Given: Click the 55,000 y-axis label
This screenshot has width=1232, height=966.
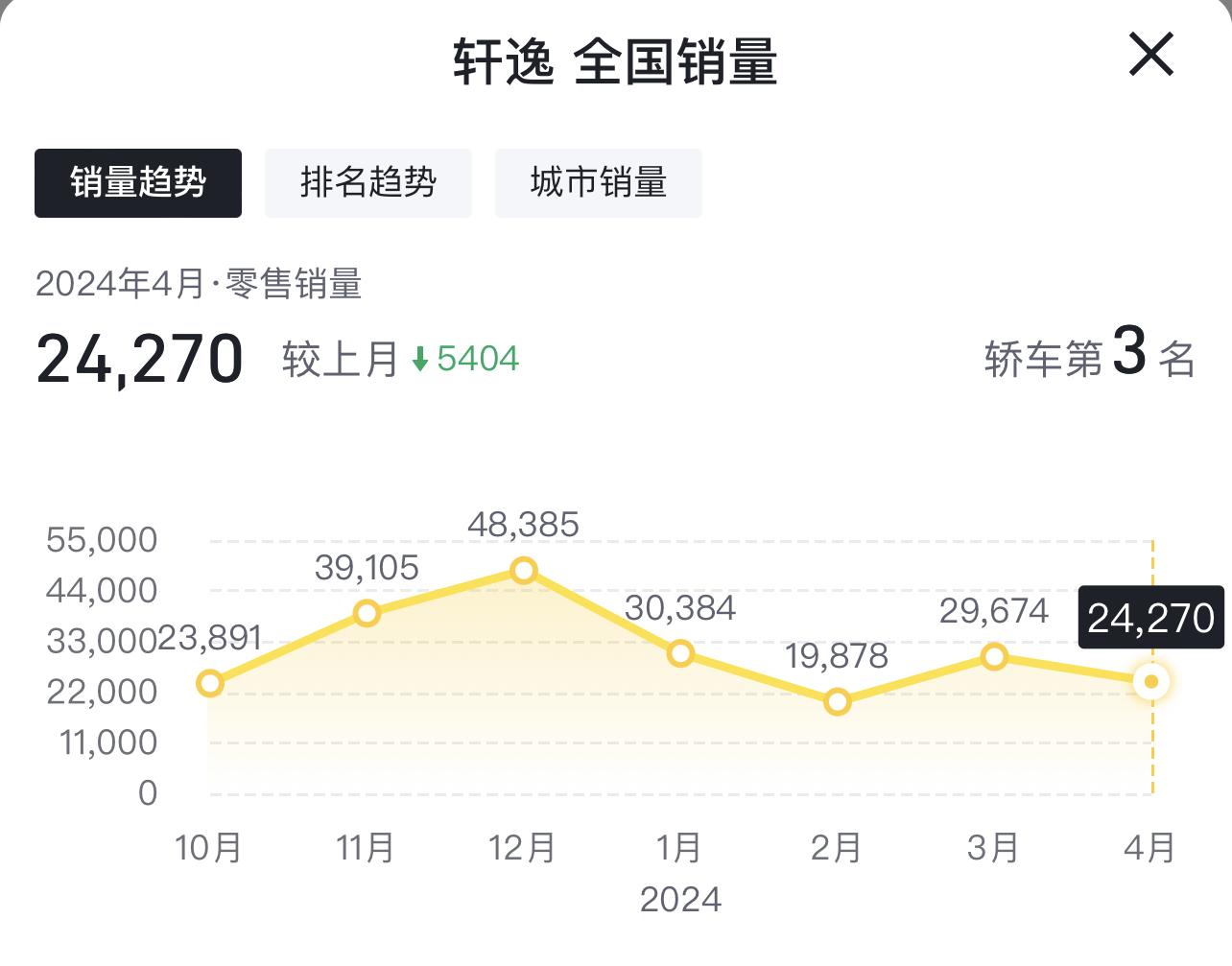Looking at the screenshot, I should pos(102,540).
